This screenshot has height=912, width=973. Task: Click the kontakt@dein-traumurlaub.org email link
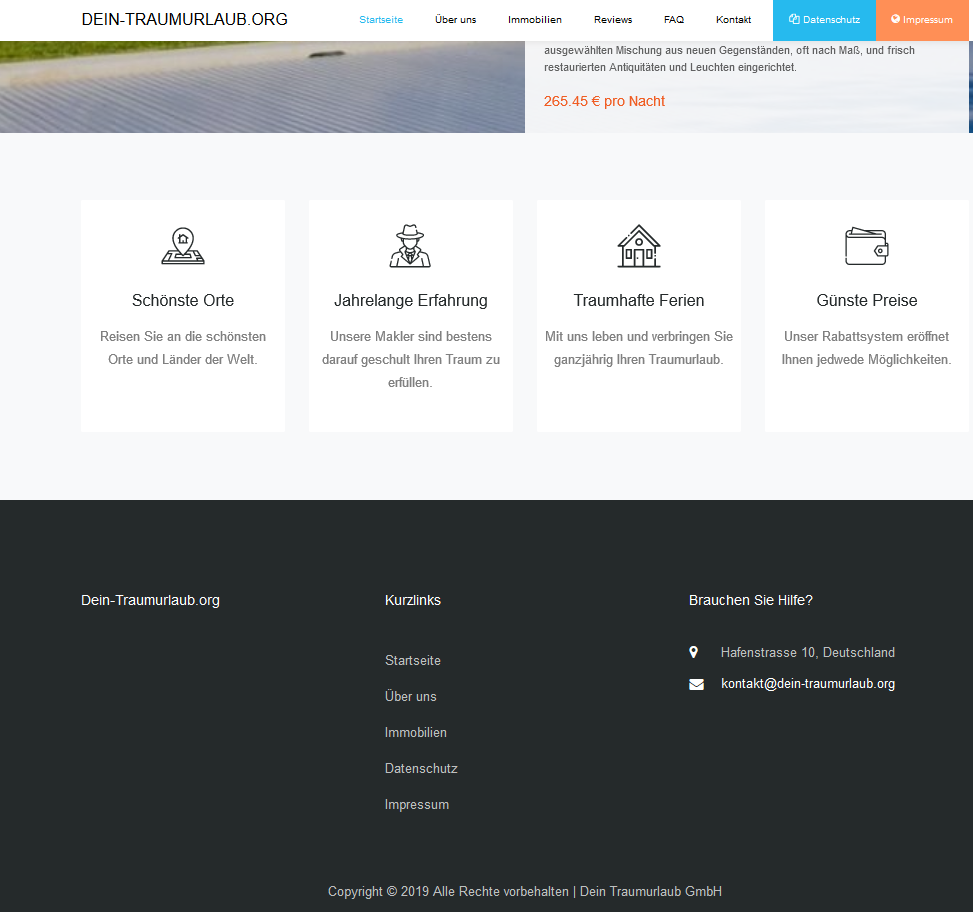[x=807, y=684]
